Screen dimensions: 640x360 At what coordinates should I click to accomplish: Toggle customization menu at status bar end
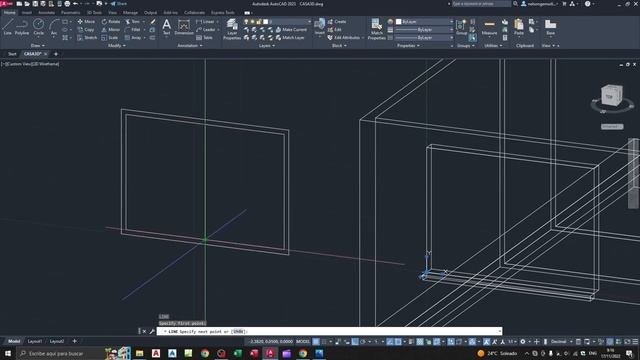[635, 341]
